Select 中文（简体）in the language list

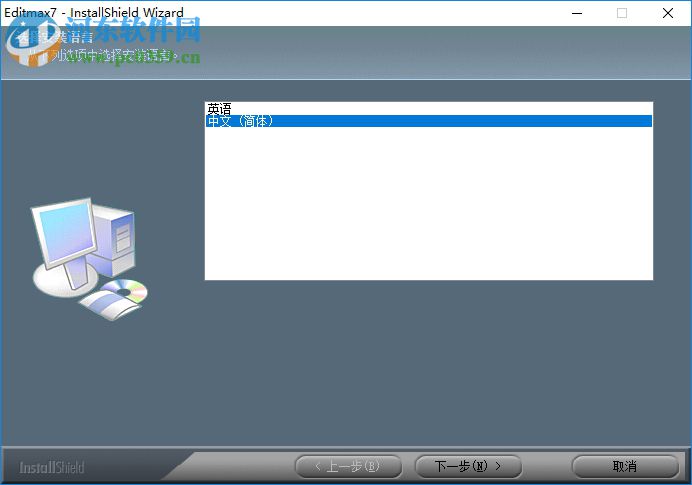pos(428,121)
